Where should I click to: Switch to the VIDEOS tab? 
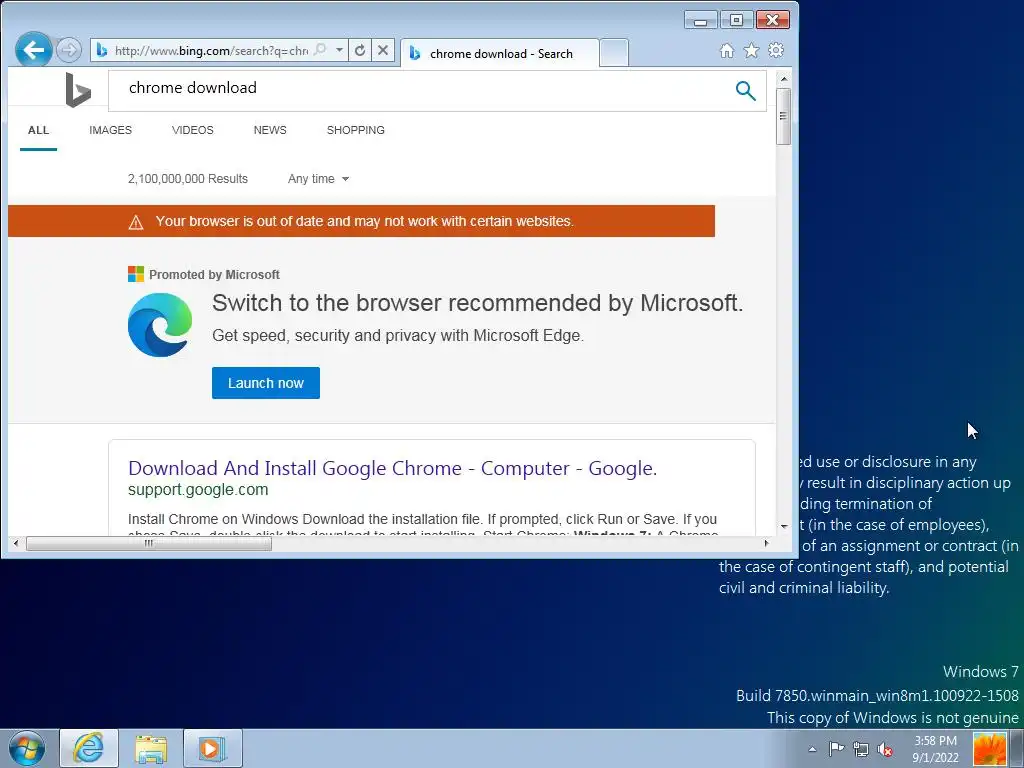tap(193, 130)
